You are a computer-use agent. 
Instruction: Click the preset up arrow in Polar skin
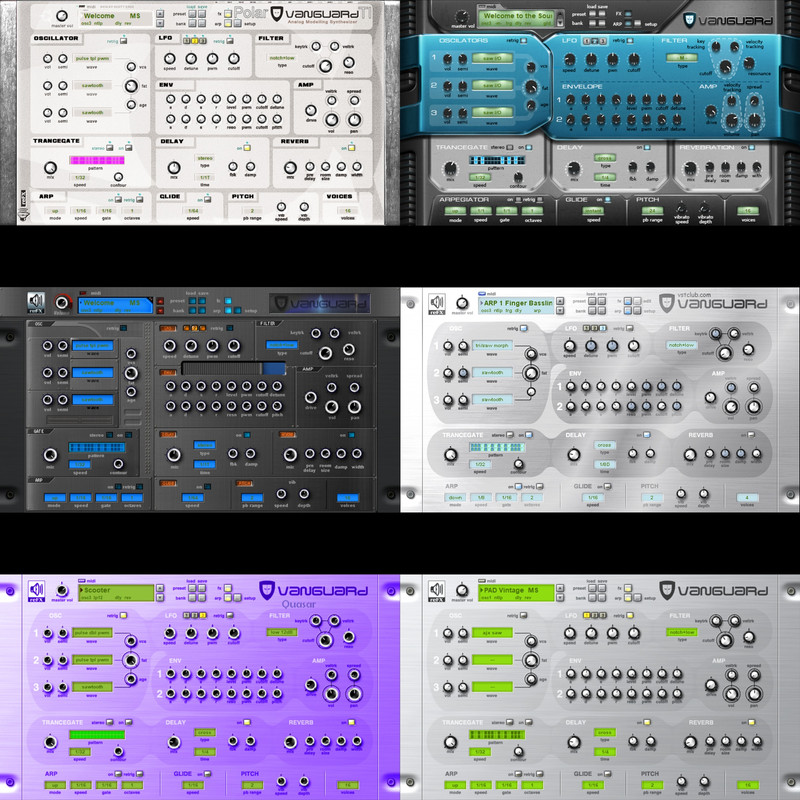coord(160,14)
